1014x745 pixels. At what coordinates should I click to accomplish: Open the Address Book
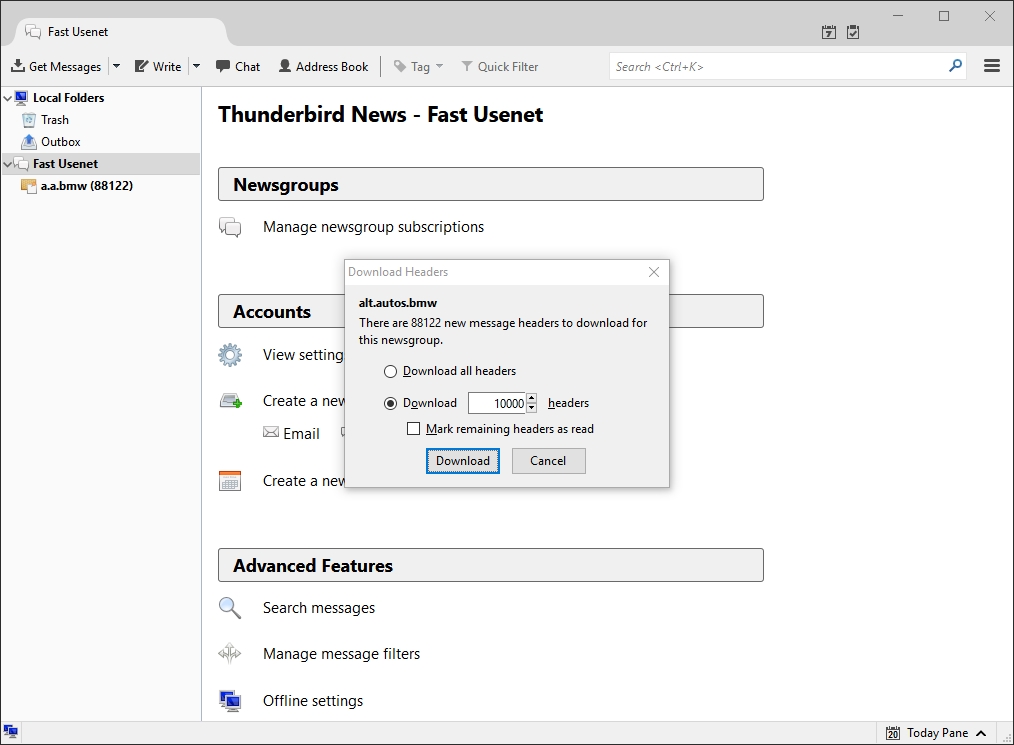[323, 66]
